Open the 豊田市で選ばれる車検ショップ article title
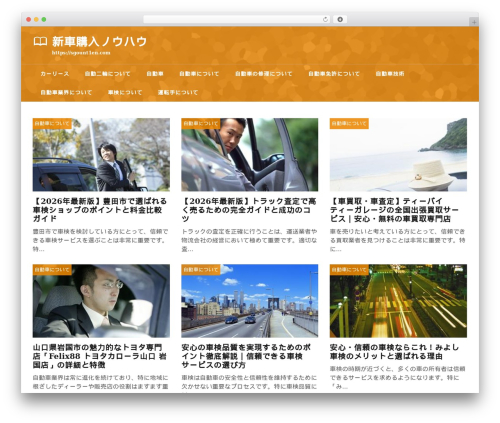Image resolution: width=500 pixels, height=423 pixels. (100, 210)
